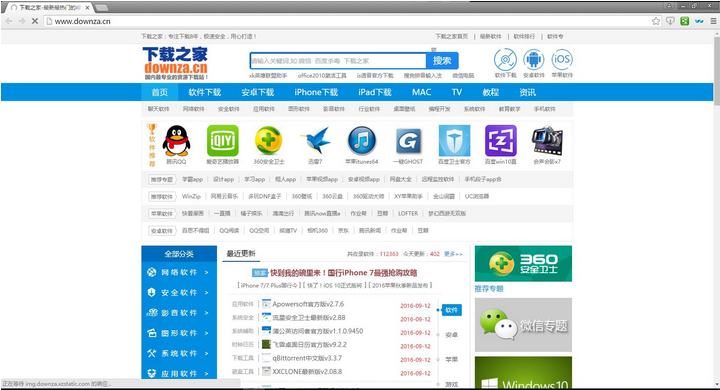This screenshot has height=390, width=720.
Task: Select the 首页 navigation tab
Action: [x=159, y=92]
